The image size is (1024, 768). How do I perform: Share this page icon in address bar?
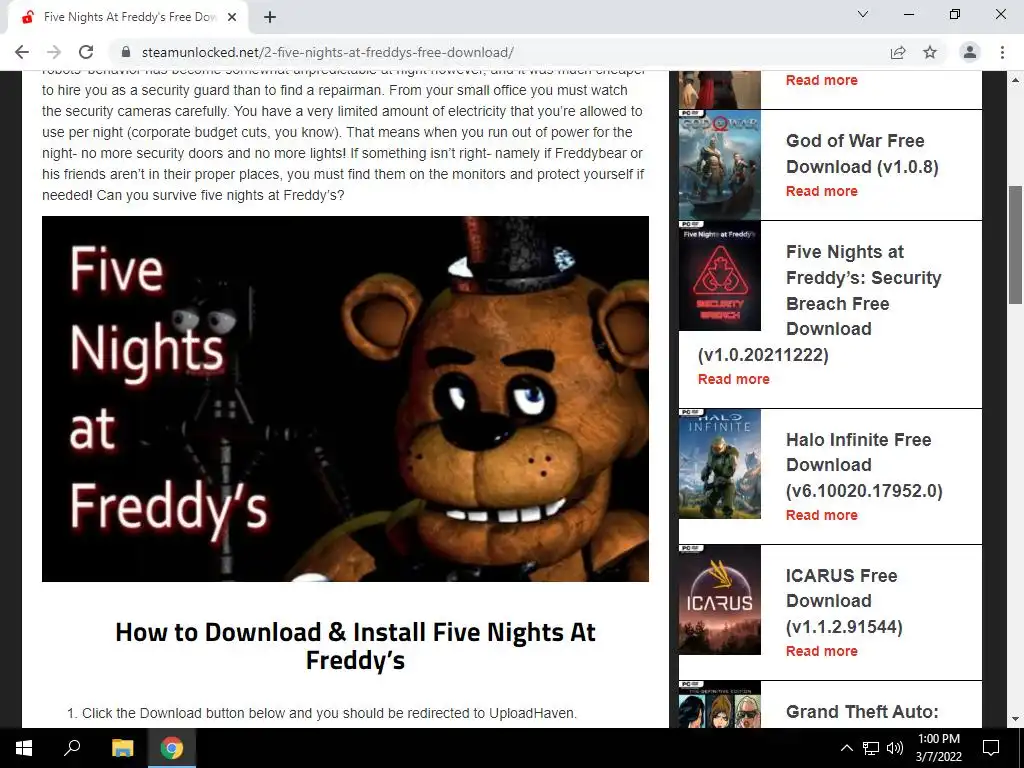point(898,52)
